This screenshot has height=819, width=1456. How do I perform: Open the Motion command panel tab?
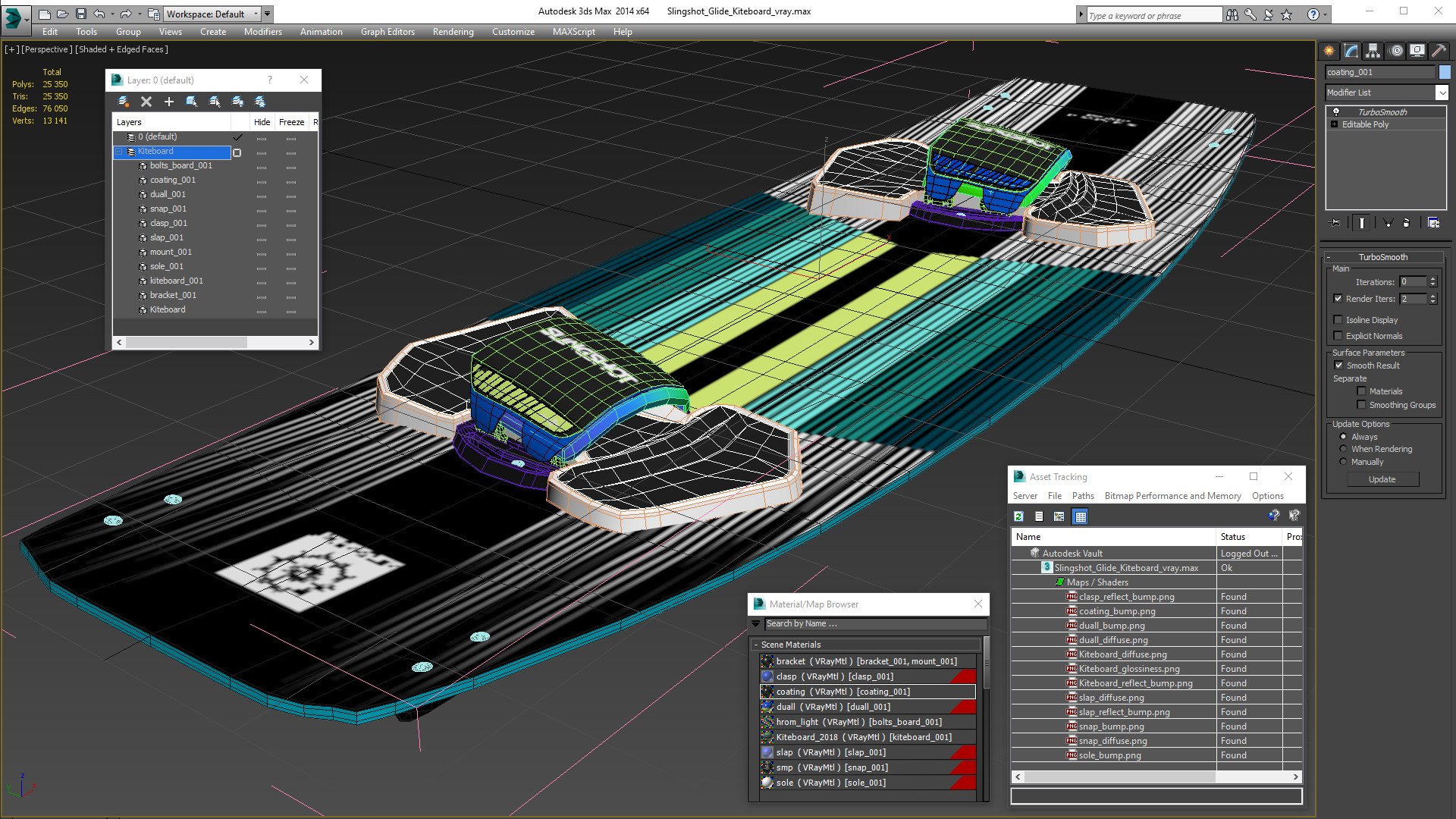pos(1395,51)
